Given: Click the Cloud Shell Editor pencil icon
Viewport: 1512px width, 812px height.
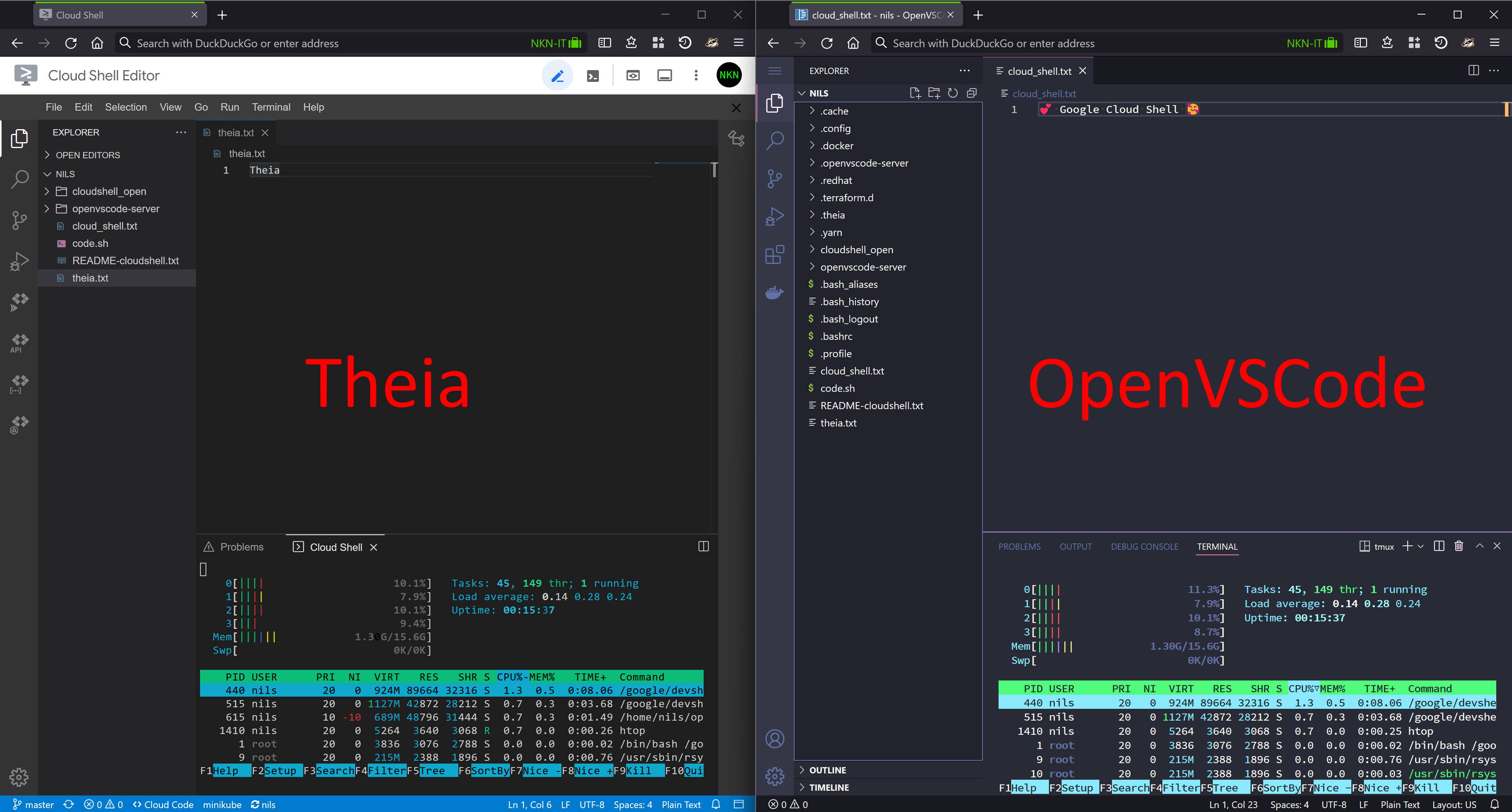Looking at the screenshot, I should pos(557,75).
